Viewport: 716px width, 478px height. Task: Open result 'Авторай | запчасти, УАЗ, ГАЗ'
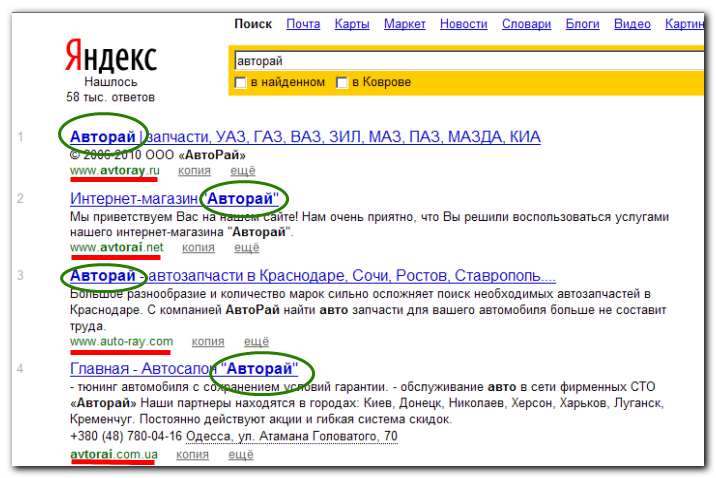pyautogui.click(x=305, y=137)
